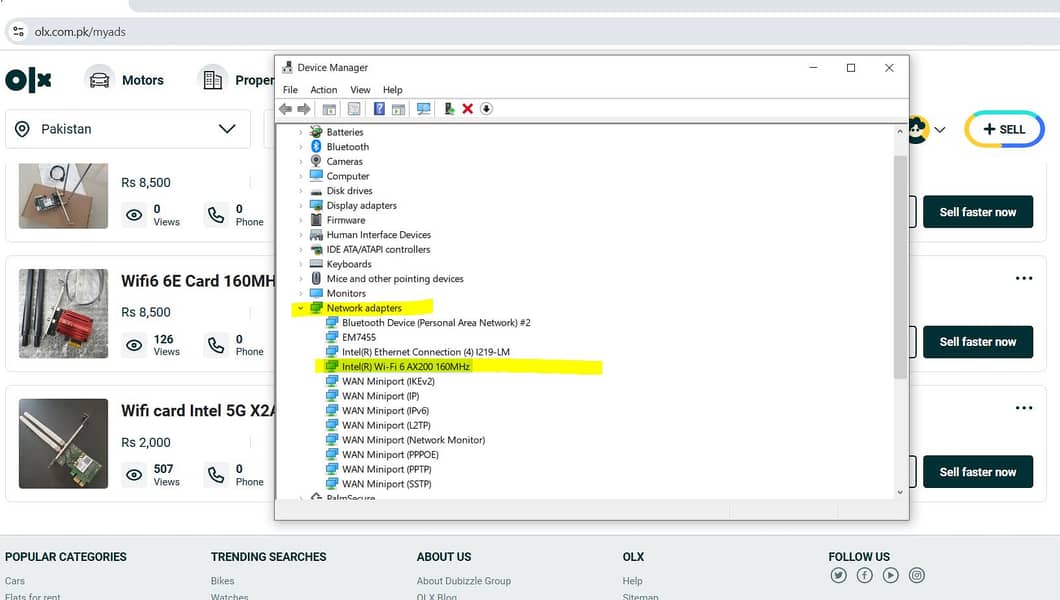Open the Wifi6 6E Card ad thumbnail
1060x600 pixels.
[64, 314]
